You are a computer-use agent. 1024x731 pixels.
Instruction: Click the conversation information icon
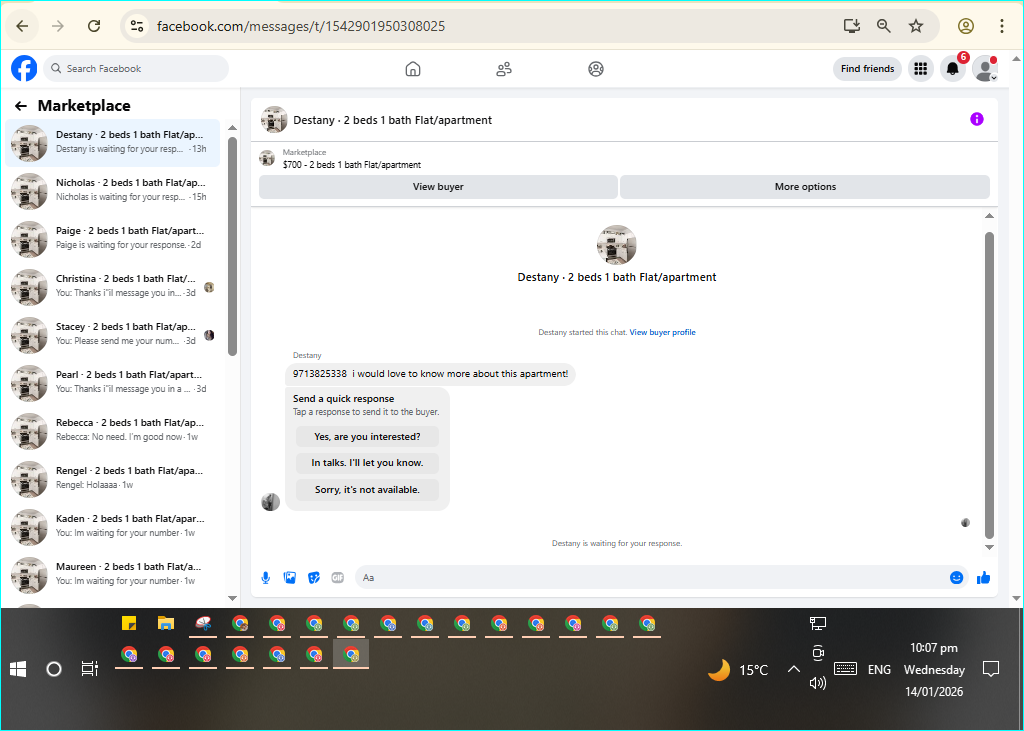click(x=976, y=119)
